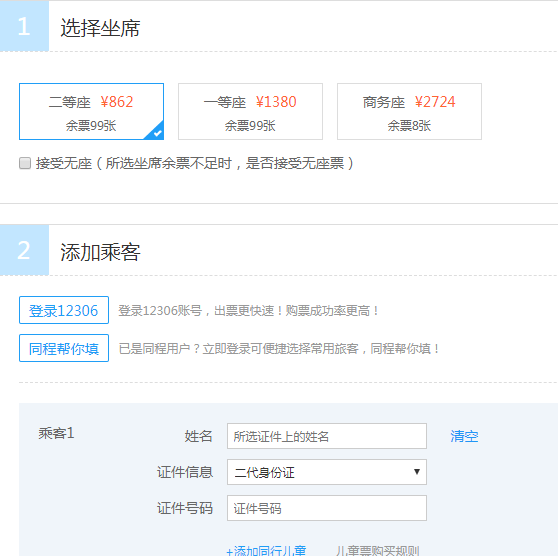Image resolution: width=558 pixels, height=556 pixels.
Task: Focus the 证件号码 input field
Action: click(327, 508)
